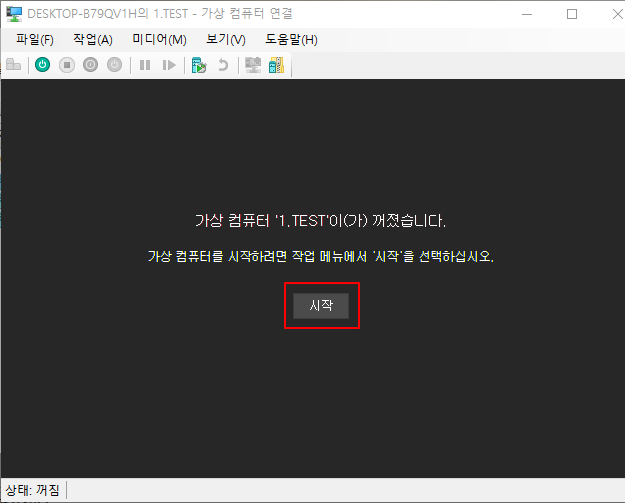Click the Checkpoint toolbar icon
This screenshot has width=625, height=503.
click(199, 65)
